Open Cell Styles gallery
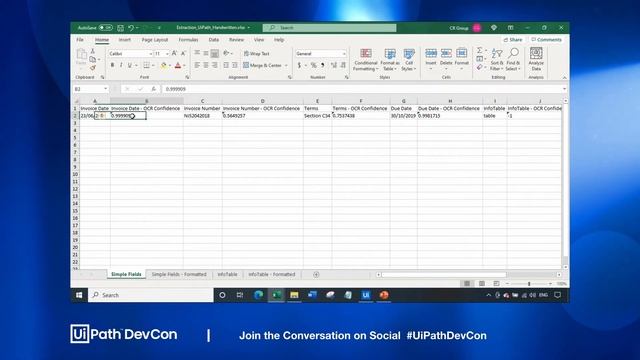Image resolution: width=640 pixels, height=360 pixels. pos(409,60)
